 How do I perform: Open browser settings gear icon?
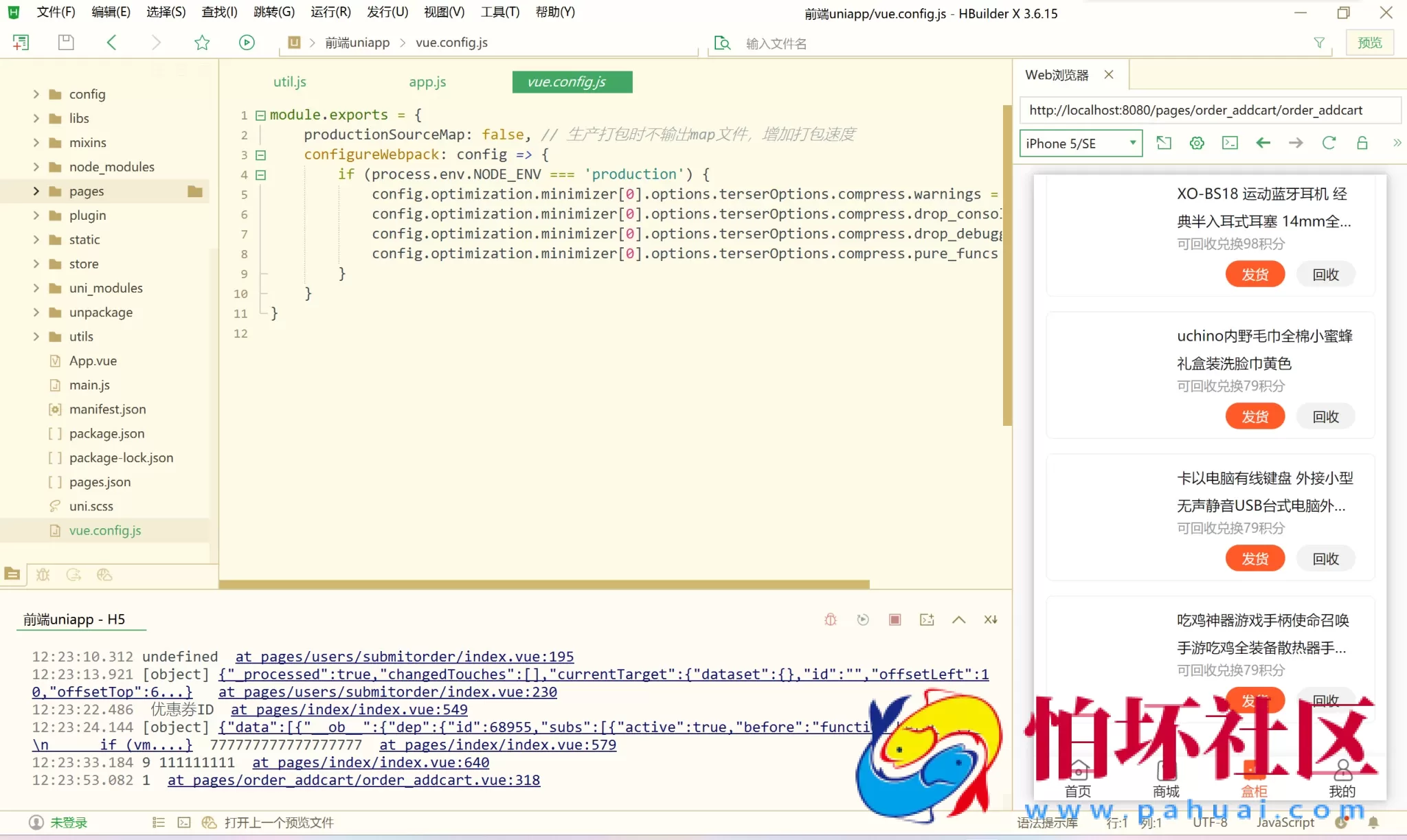(x=1197, y=143)
